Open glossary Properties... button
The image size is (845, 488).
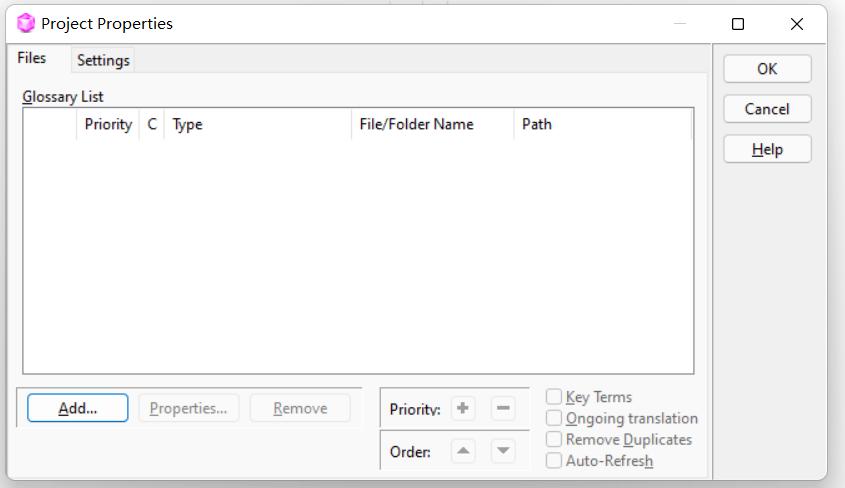coord(189,408)
